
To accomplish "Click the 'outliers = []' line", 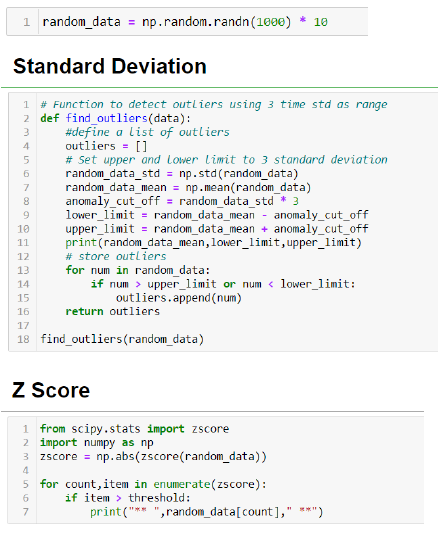I will point(106,146).
